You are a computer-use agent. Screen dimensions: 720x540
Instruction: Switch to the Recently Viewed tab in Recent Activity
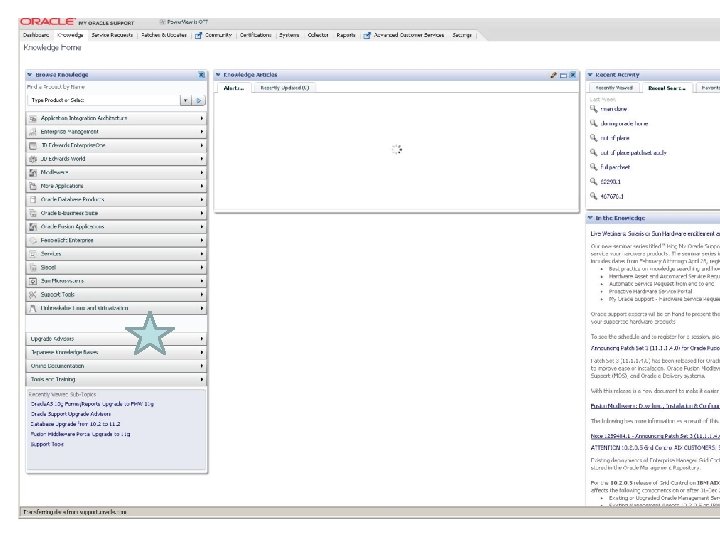coord(614,88)
